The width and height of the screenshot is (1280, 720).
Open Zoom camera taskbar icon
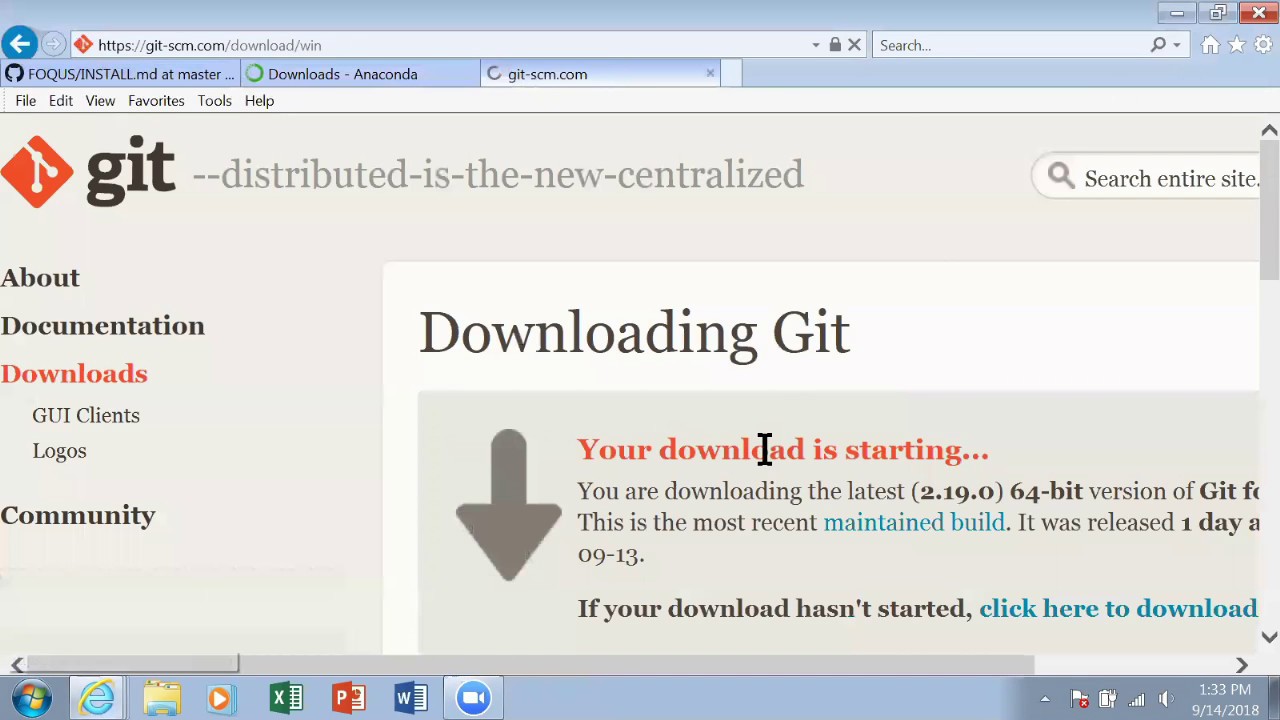click(x=474, y=697)
